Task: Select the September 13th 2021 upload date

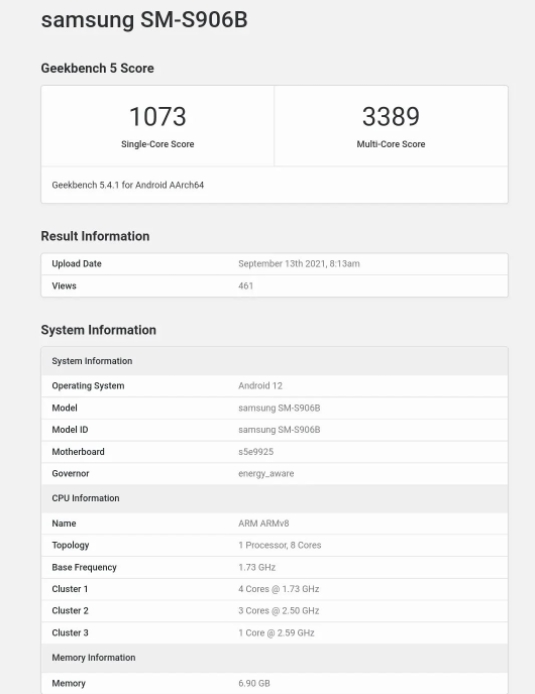Action: coord(299,264)
